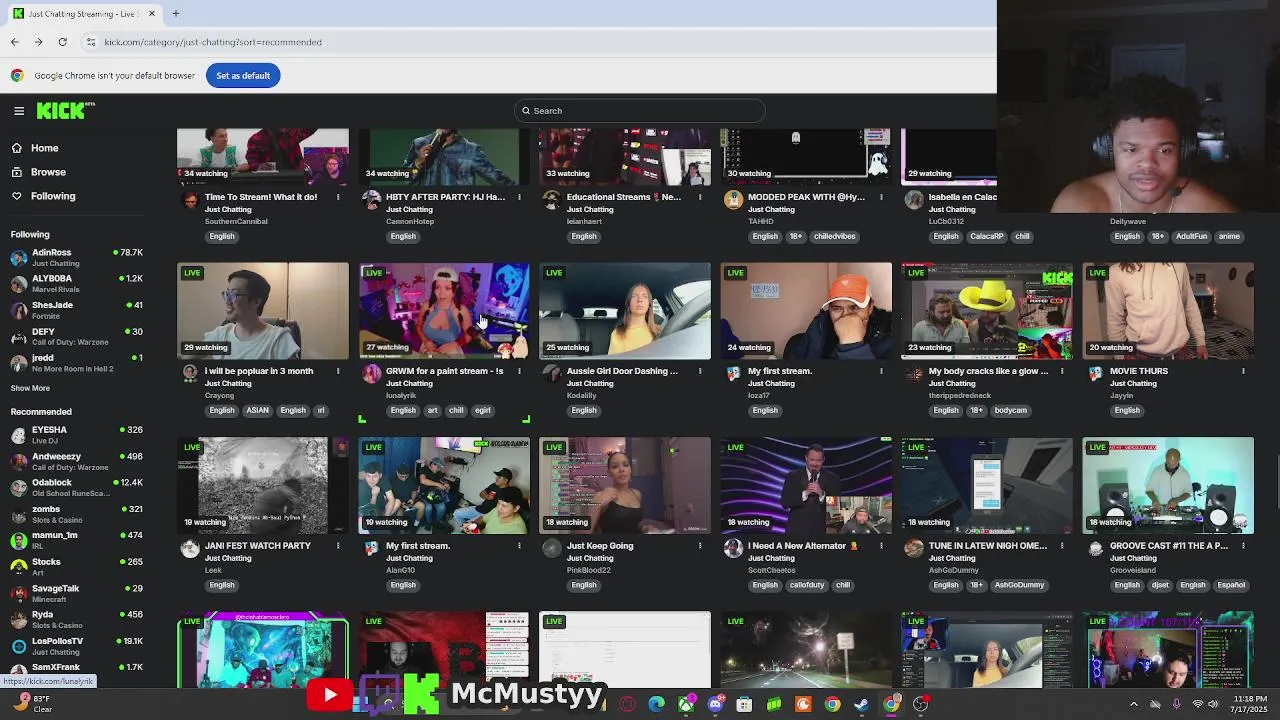Open options for 'Aussie Girl Door Dashing'

pyautogui.click(x=700, y=371)
